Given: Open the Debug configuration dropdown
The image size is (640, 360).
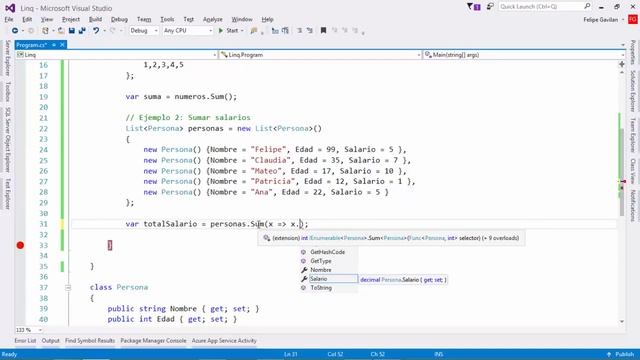Looking at the screenshot, I should tap(144, 31).
